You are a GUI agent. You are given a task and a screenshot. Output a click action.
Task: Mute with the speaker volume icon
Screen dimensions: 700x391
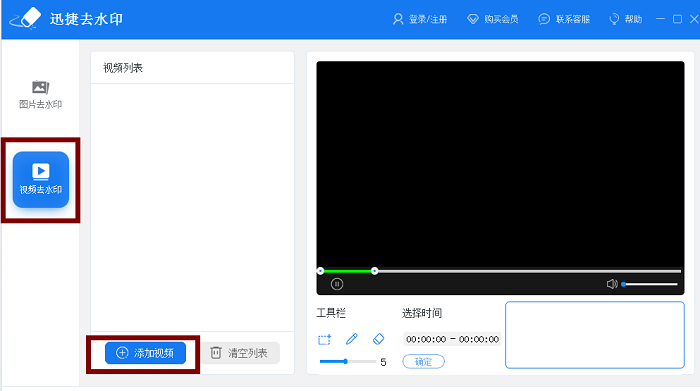(612, 284)
